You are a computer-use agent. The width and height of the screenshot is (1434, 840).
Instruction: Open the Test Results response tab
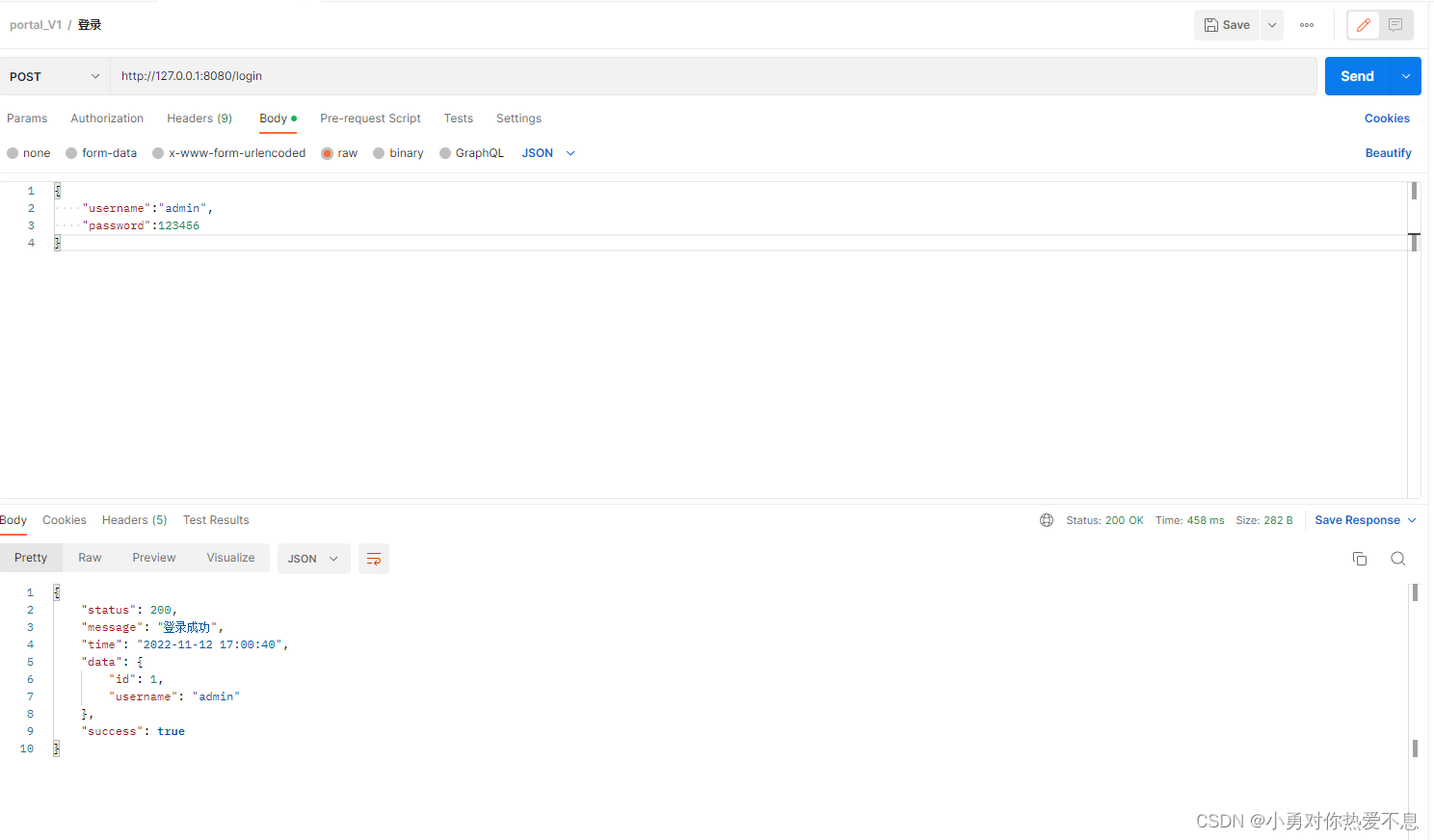pyautogui.click(x=216, y=519)
